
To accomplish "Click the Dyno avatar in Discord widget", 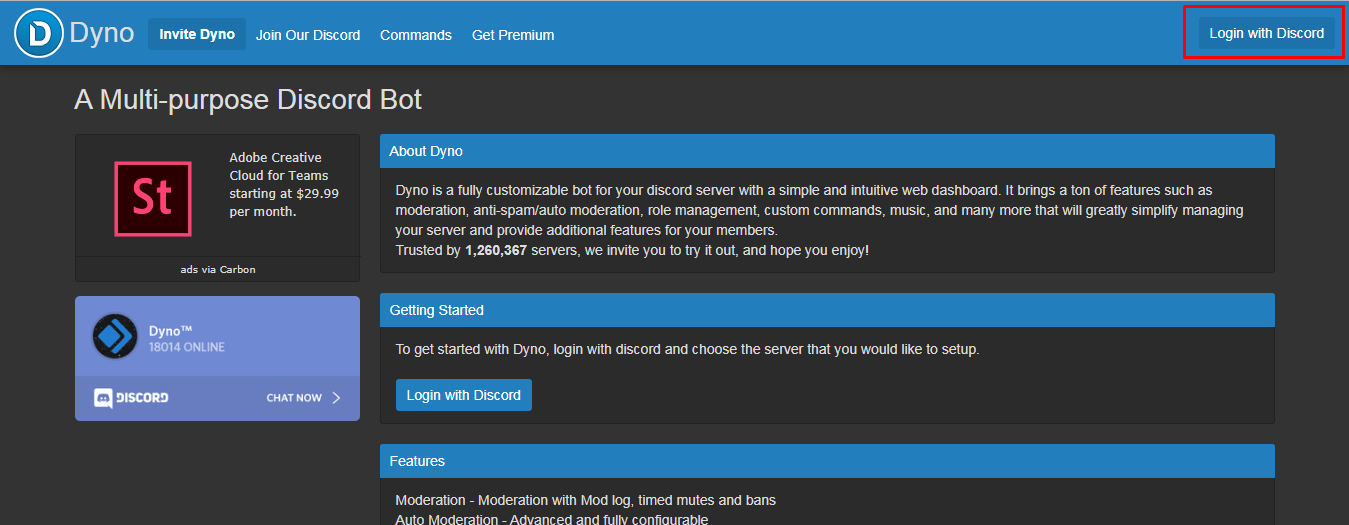I will 115,336.
